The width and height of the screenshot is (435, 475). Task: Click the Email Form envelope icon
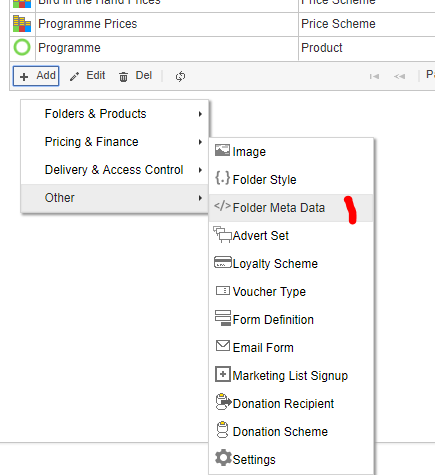tap(223, 346)
